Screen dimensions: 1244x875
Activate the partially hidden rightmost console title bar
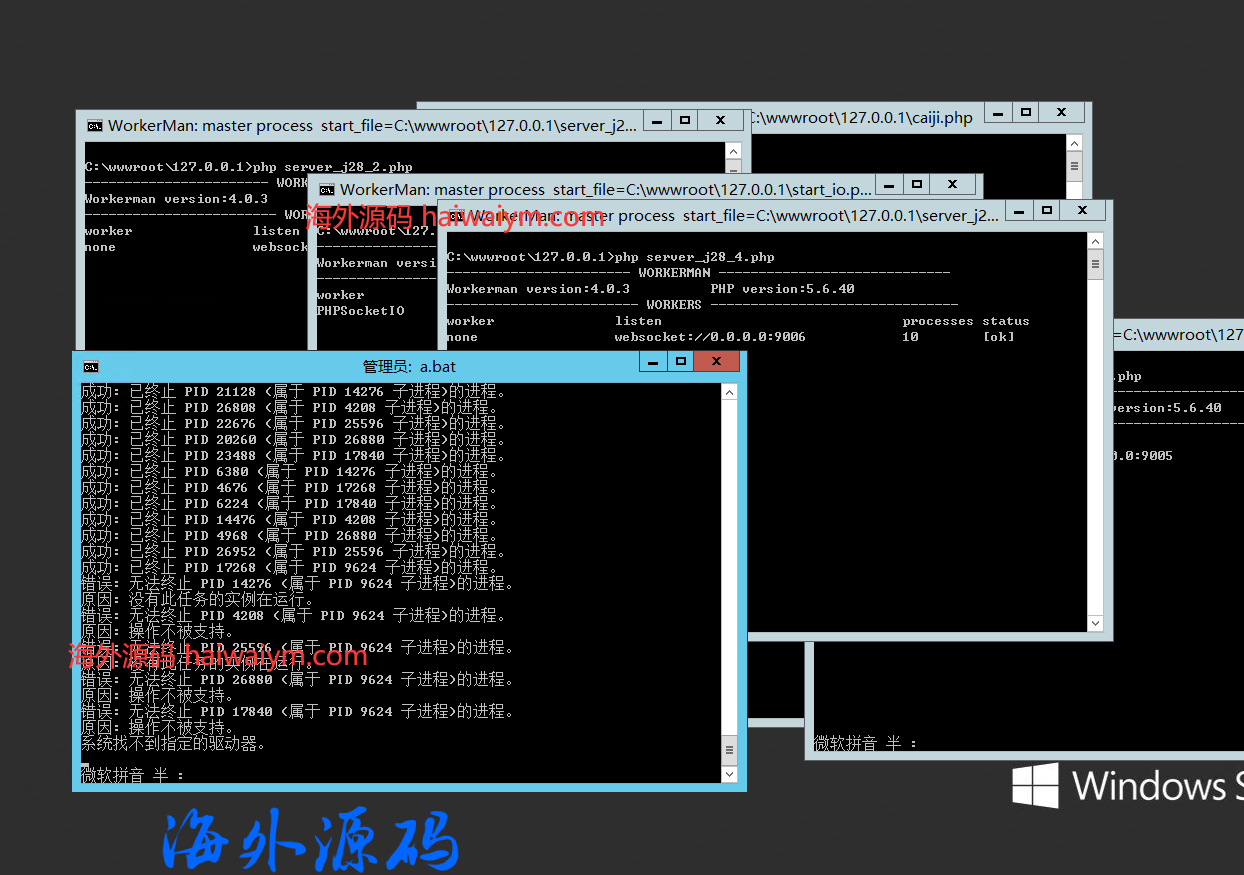point(1180,334)
